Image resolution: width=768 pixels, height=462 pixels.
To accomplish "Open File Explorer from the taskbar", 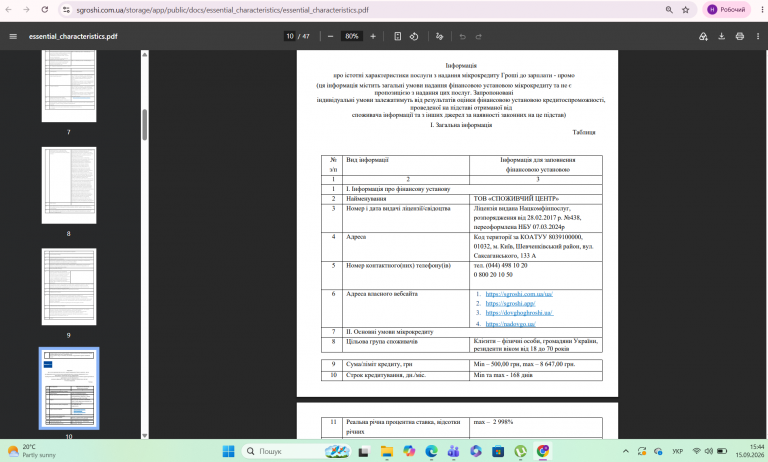I will (x=387, y=451).
